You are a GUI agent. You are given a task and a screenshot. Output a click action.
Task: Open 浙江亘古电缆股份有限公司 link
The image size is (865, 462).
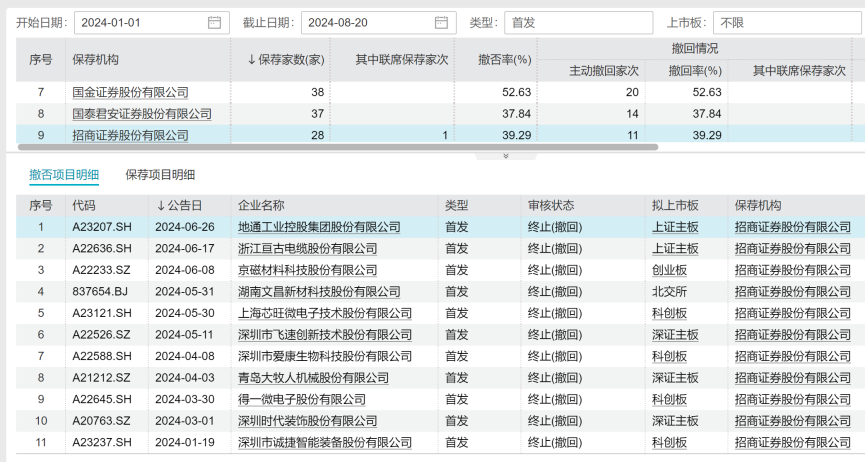click(x=307, y=248)
